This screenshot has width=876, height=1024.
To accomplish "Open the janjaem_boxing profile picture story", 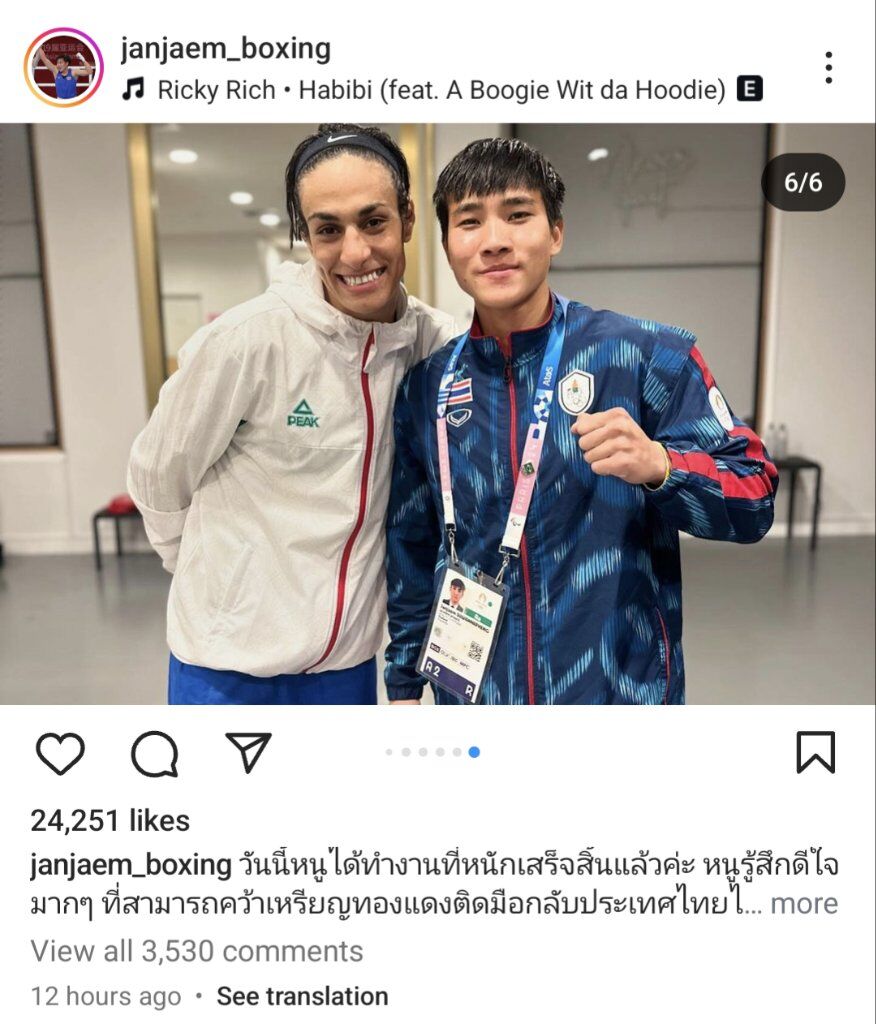I will coord(64,67).
